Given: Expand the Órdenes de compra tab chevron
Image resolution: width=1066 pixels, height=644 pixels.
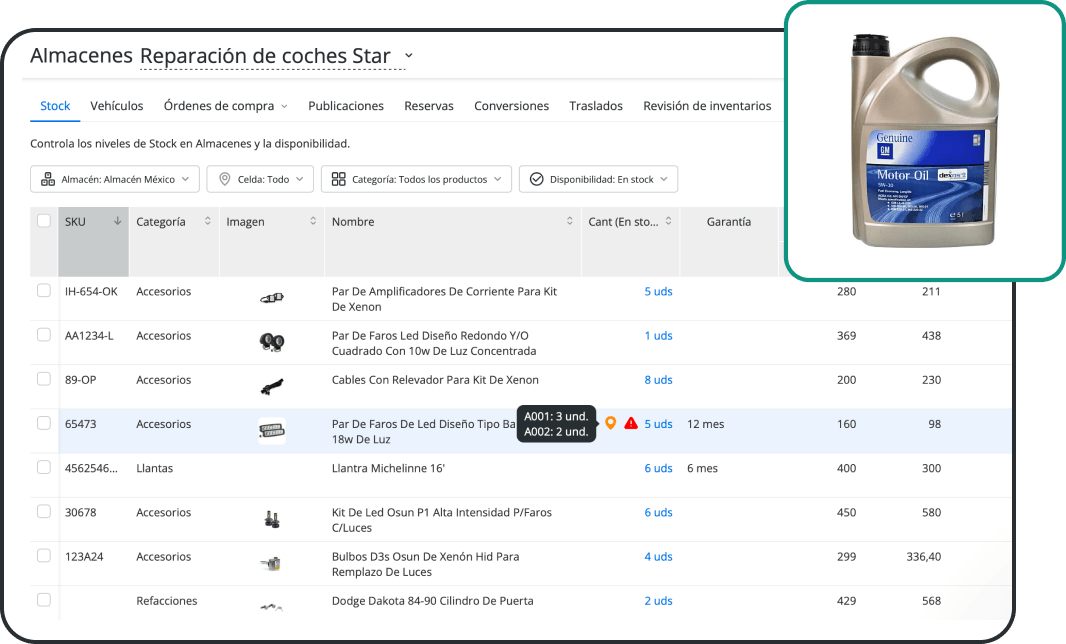Looking at the screenshot, I should (x=284, y=106).
